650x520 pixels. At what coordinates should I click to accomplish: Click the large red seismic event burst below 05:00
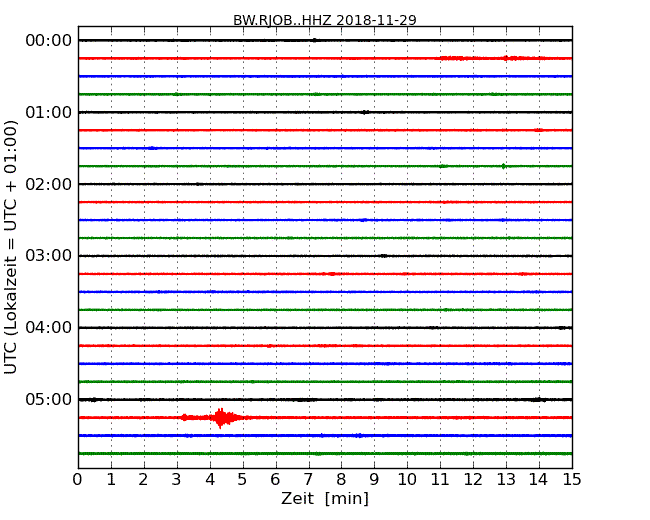point(216,418)
